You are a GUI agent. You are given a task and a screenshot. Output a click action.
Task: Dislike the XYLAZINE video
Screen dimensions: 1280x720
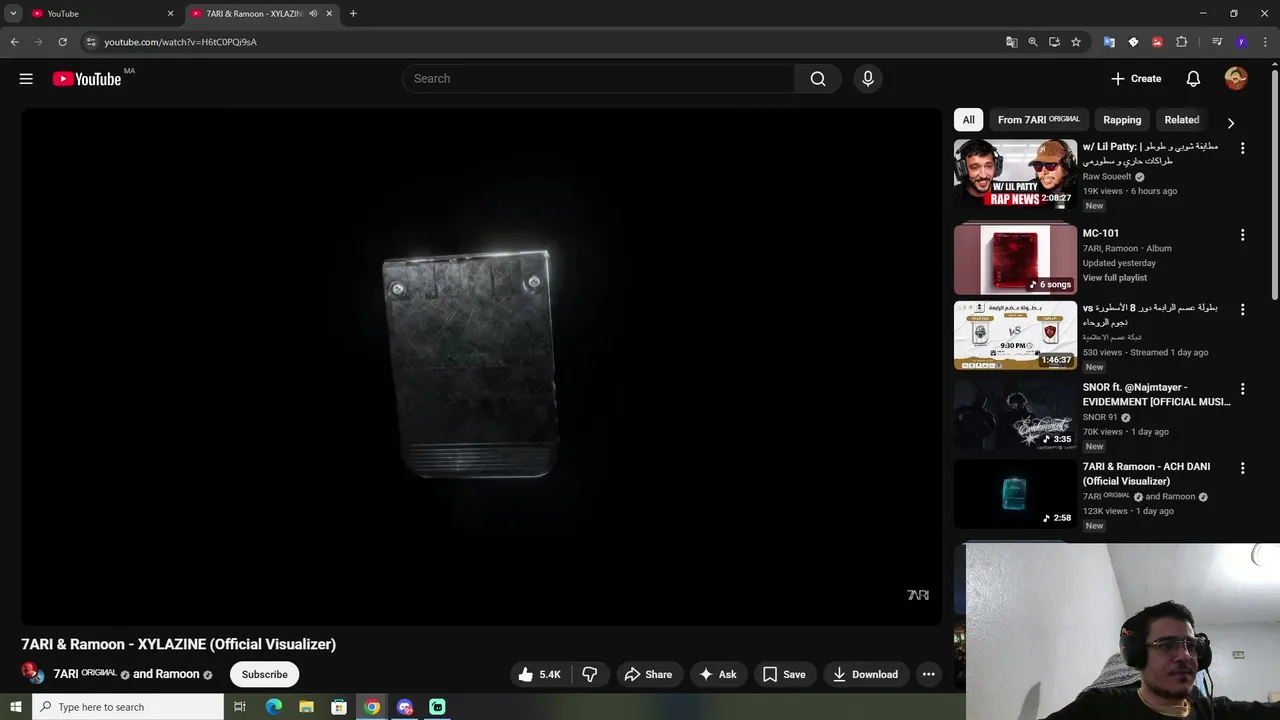[590, 675]
